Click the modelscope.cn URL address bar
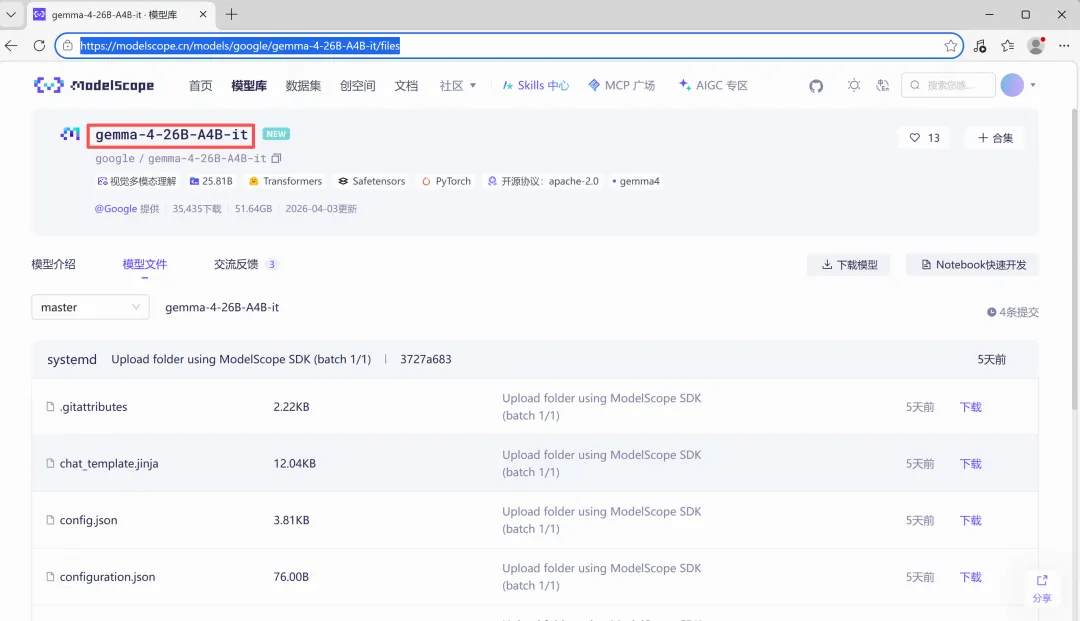The width and height of the screenshot is (1080, 621). [x=510, y=45]
